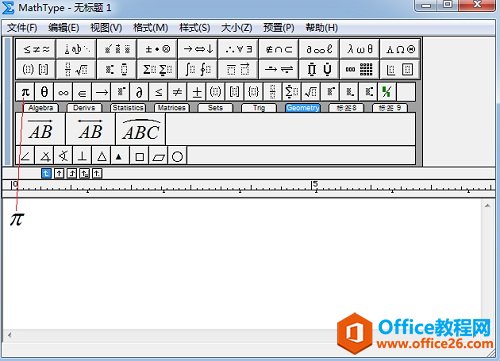Insert square brackets template from small bar

click(235, 92)
